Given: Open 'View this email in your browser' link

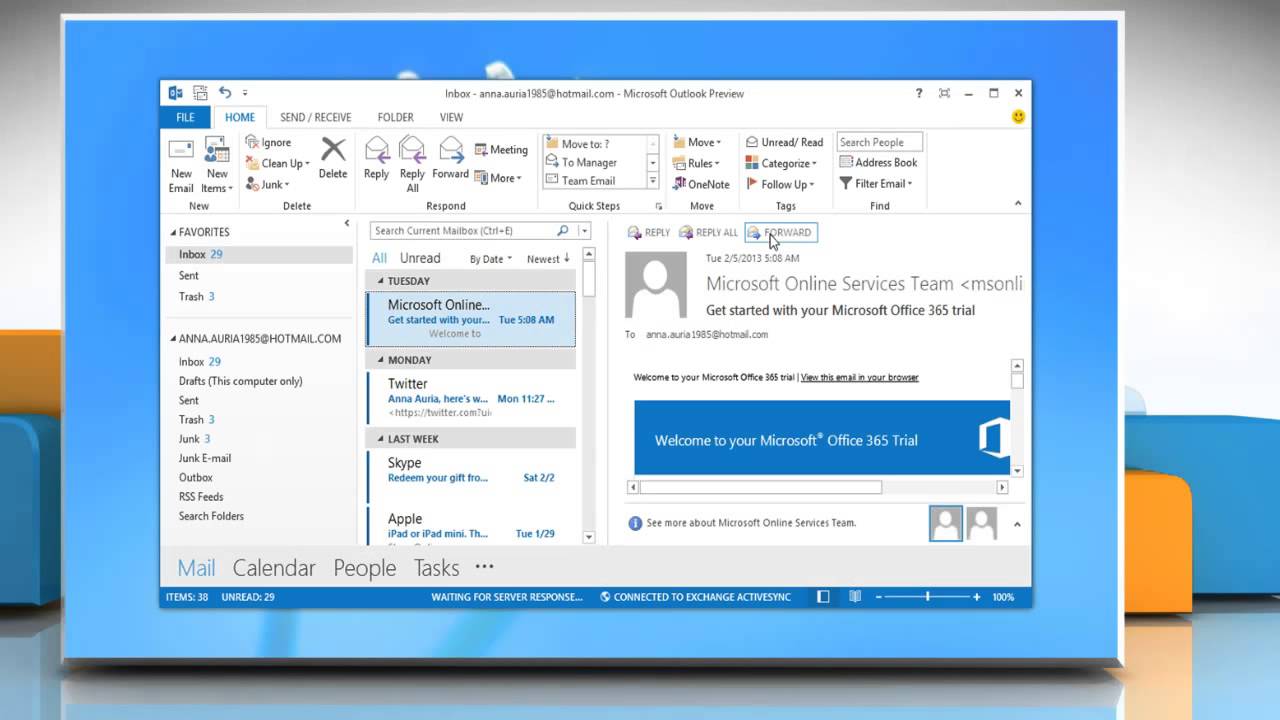Looking at the screenshot, I should pyautogui.click(x=859, y=377).
